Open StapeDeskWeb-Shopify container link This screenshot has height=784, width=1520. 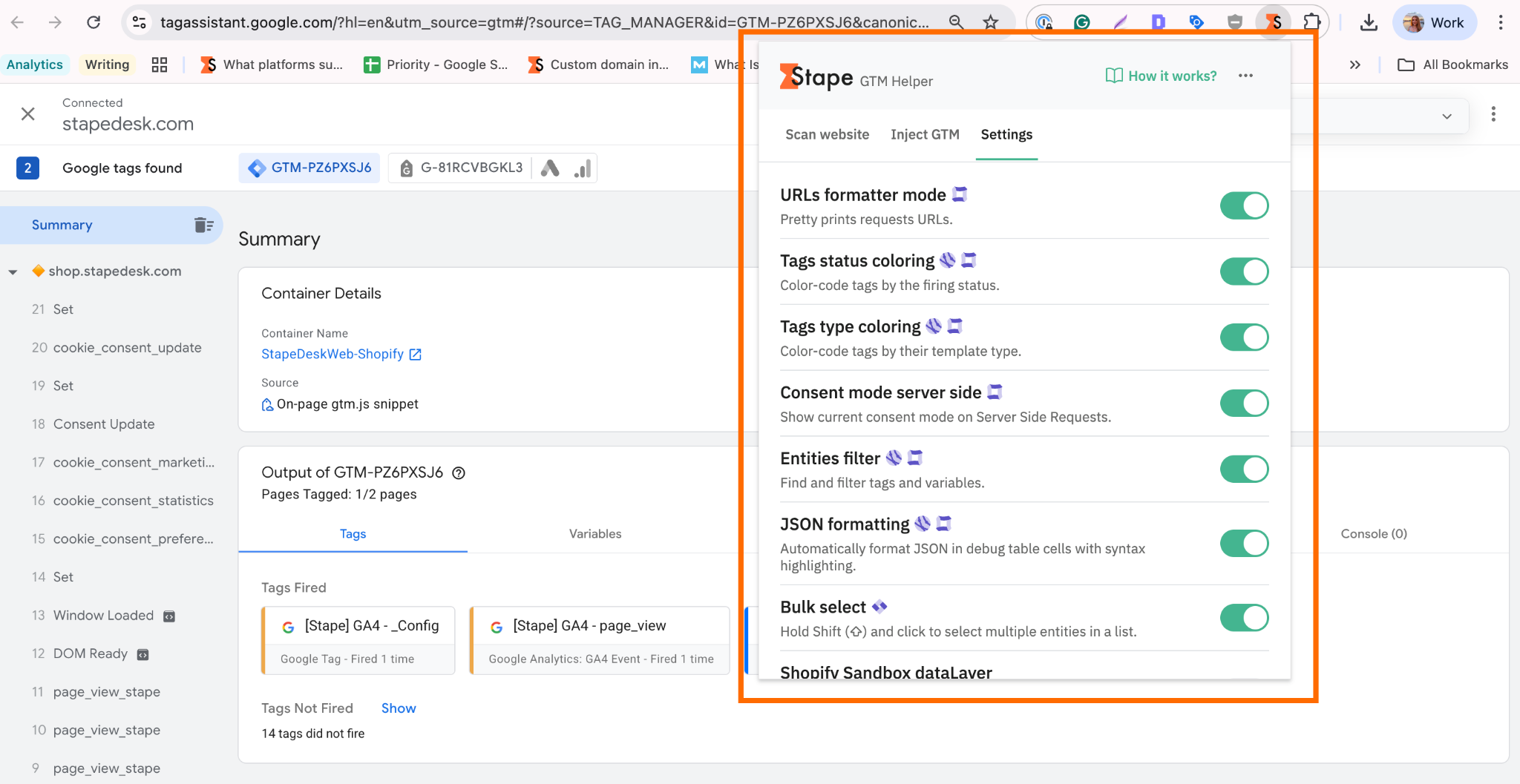341,355
